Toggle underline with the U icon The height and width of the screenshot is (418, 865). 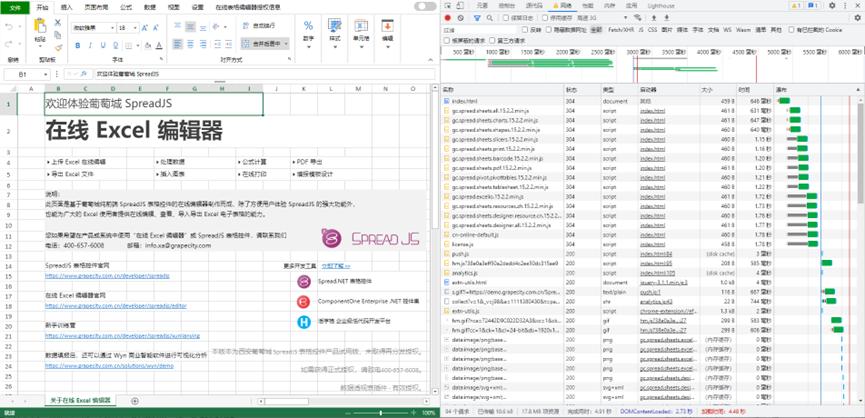click(102, 45)
